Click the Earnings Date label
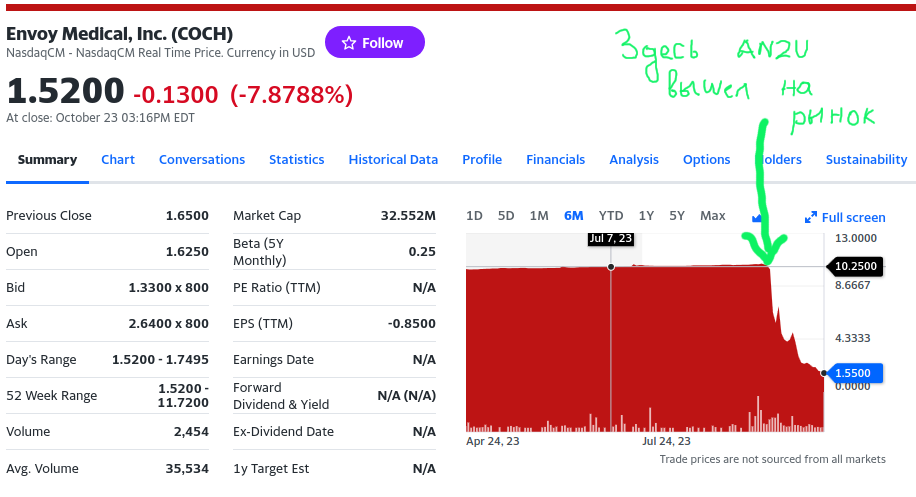This screenshot has height=497, width=916. point(273,360)
